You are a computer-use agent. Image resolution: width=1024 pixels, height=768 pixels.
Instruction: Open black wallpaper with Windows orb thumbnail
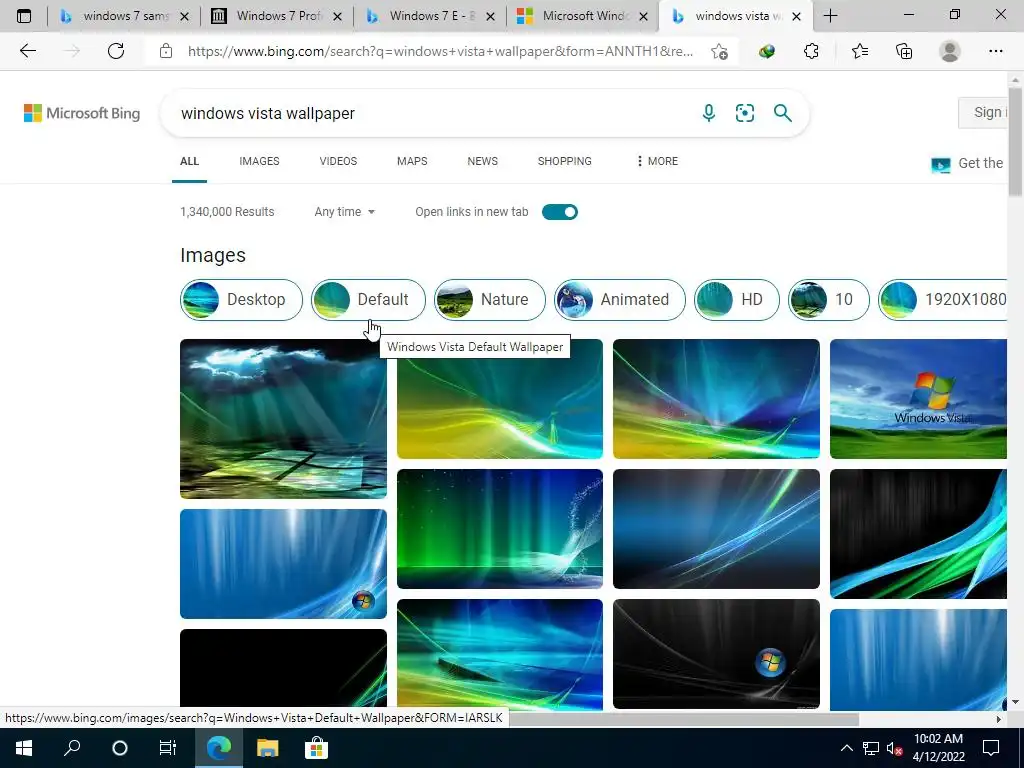tap(716, 654)
